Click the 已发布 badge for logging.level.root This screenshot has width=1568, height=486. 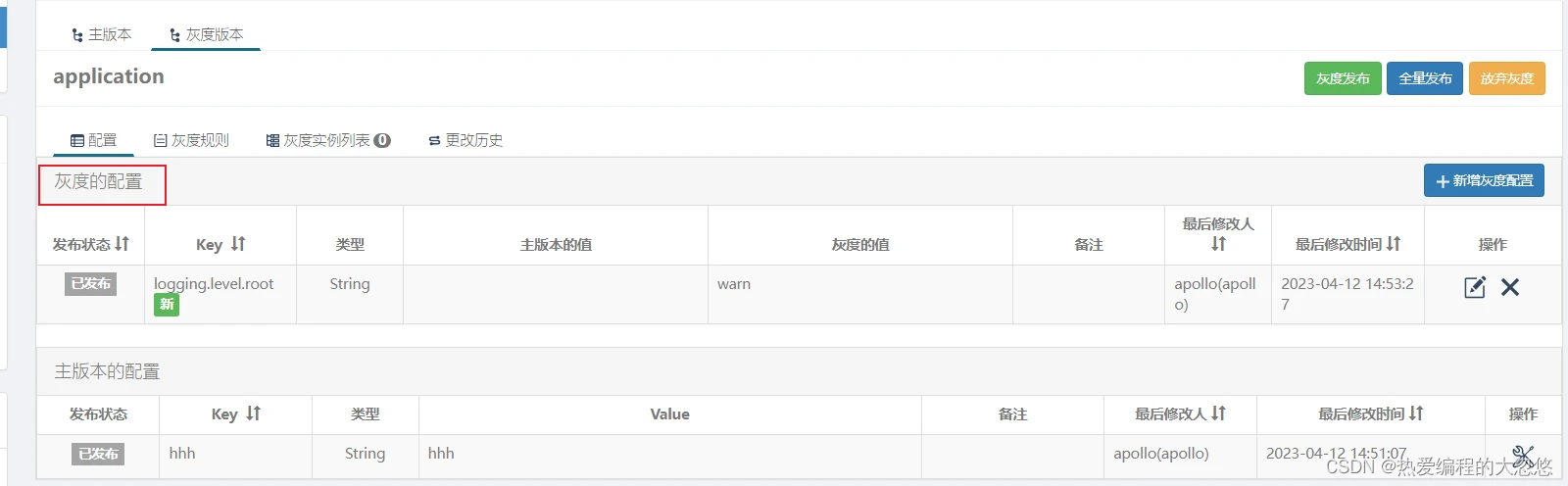pyautogui.click(x=91, y=284)
